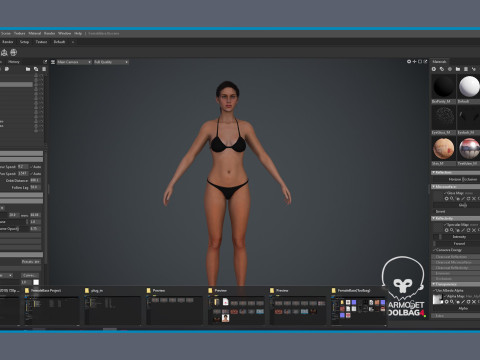This screenshot has width=480, height=360.
Task: Click the white color swatch in left panel
Action: [36, 282]
